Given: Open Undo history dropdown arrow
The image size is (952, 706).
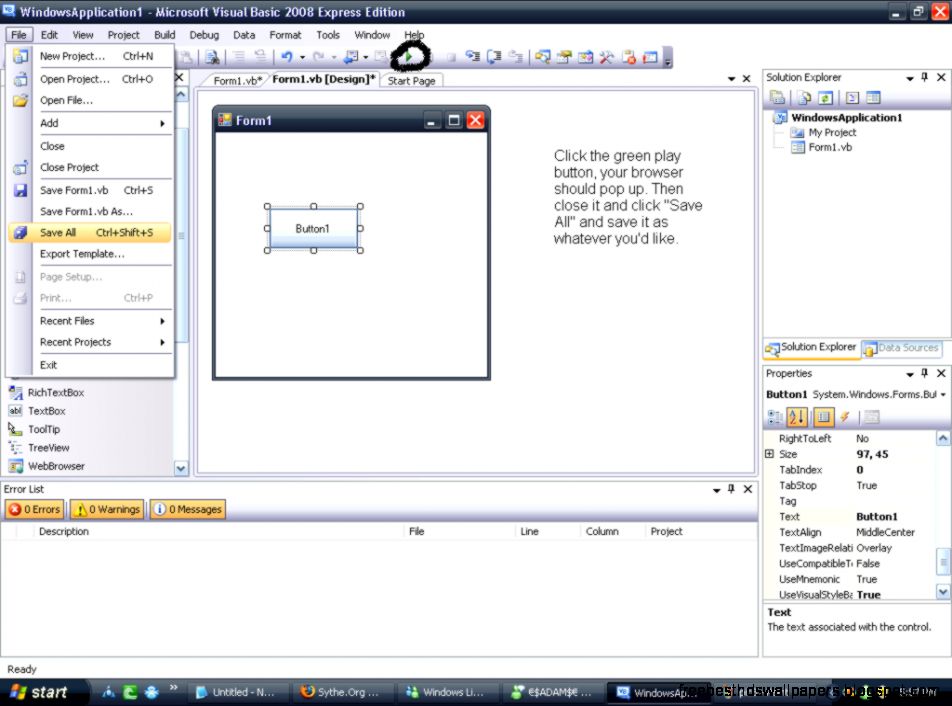Looking at the screenshot, I should [x=302, y=58].
